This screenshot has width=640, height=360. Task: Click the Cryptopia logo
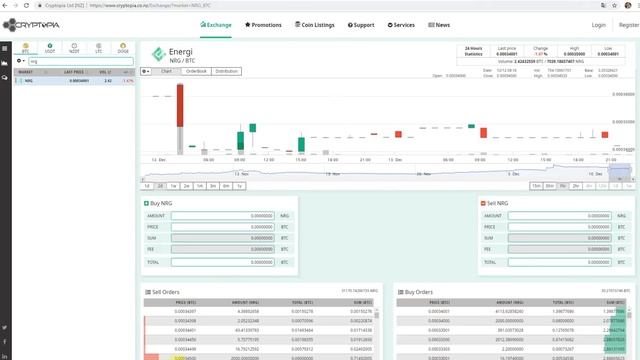31,25
